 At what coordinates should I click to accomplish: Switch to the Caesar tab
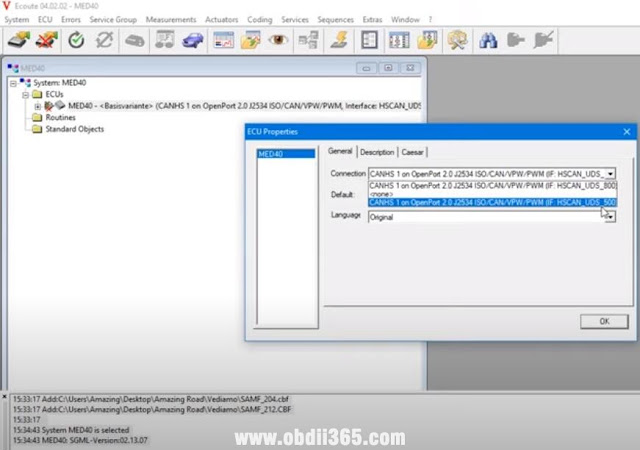click(x=412, y=152)
